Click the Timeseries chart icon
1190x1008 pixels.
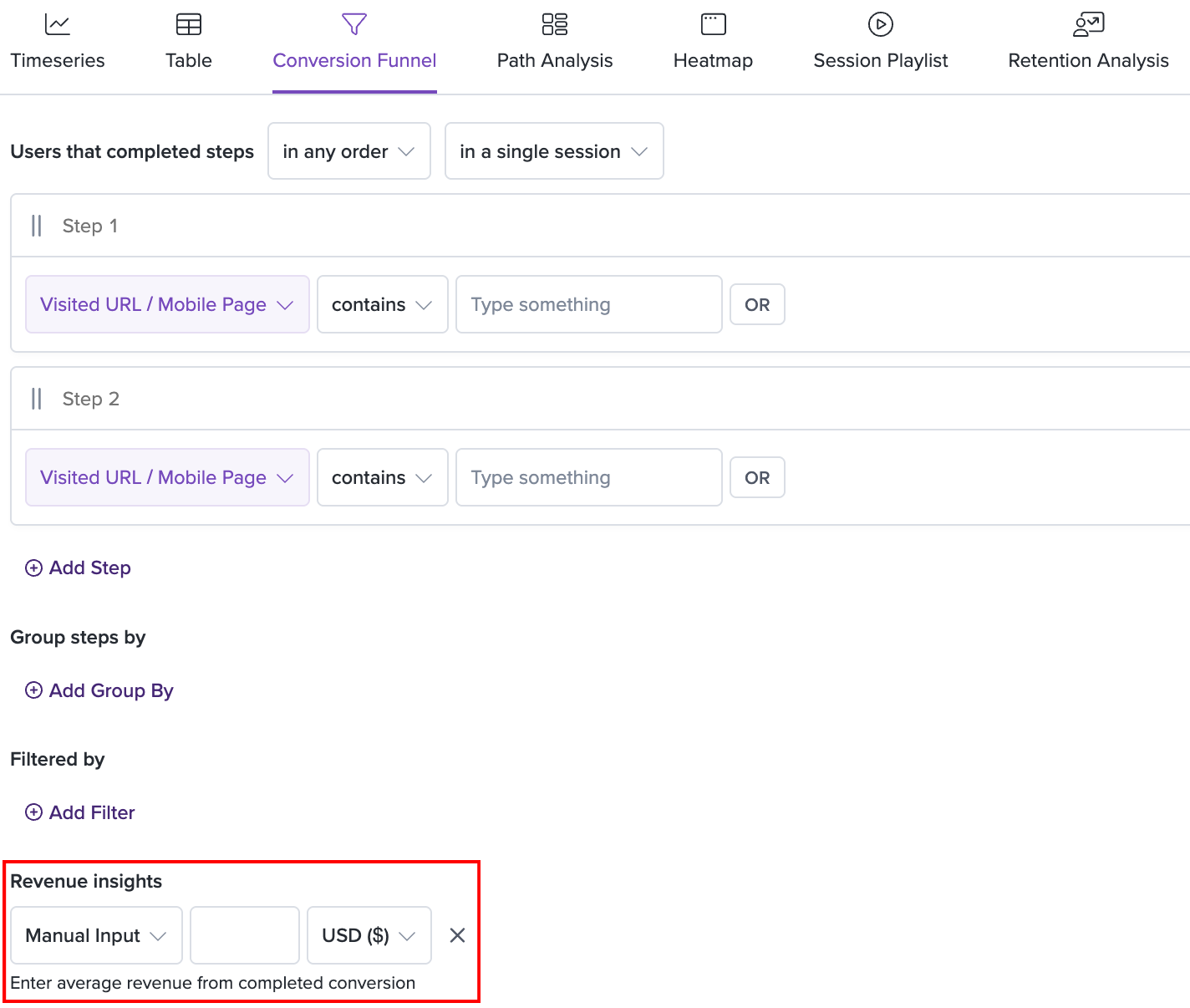coord(58,24)
